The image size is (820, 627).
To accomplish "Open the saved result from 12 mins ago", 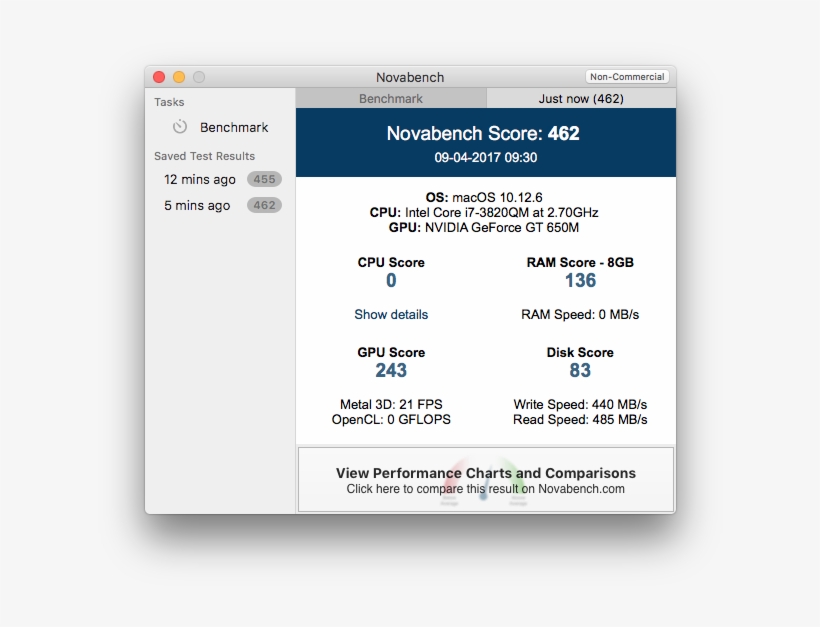I will 200,180.
